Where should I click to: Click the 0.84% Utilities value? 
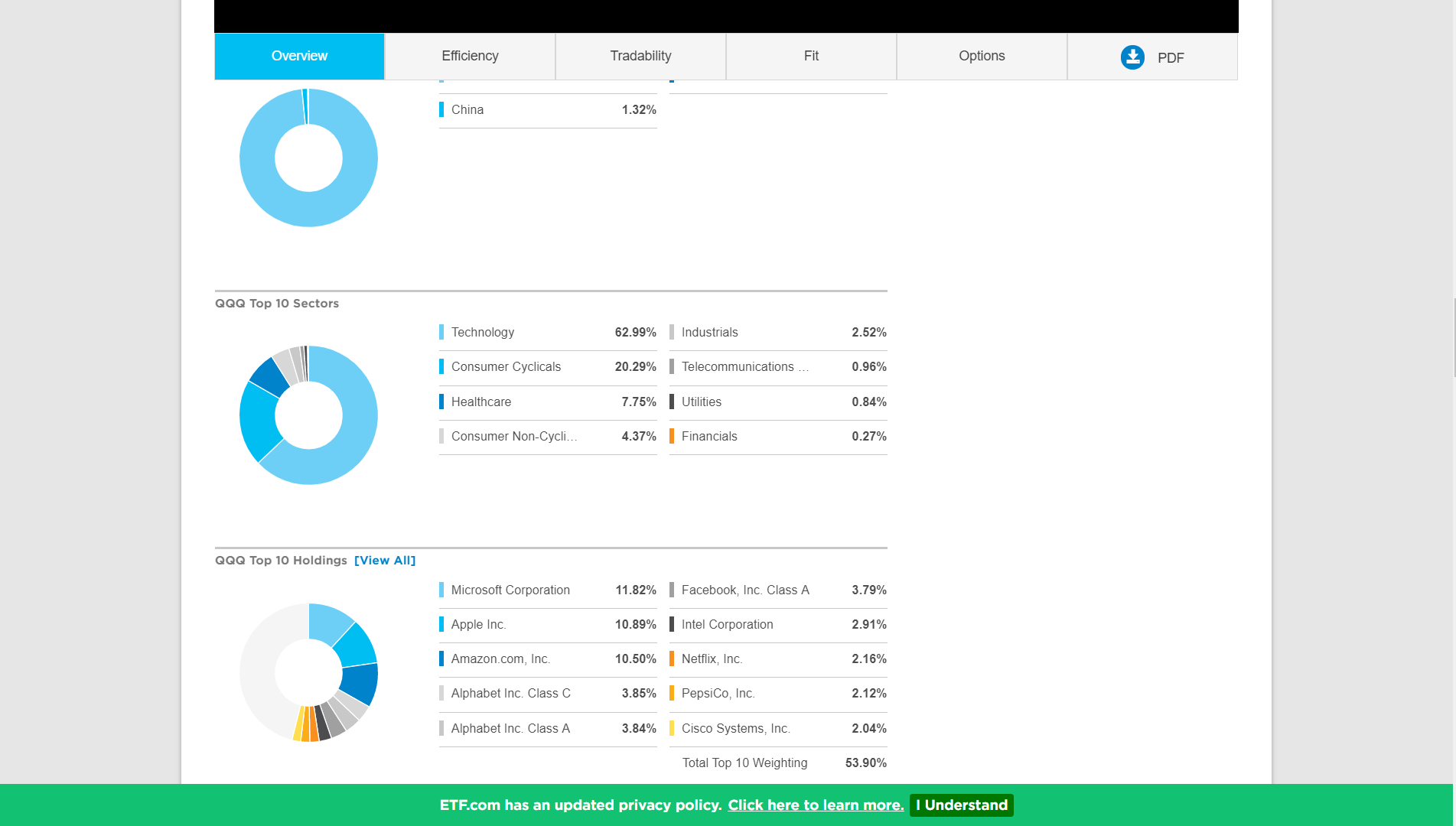coord(869,402)
